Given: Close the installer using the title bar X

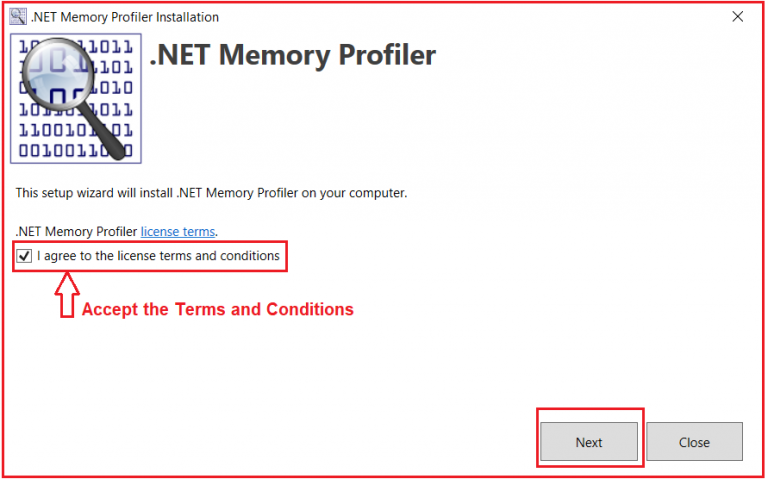Looking at the screenshot, I should pos(738,17).
